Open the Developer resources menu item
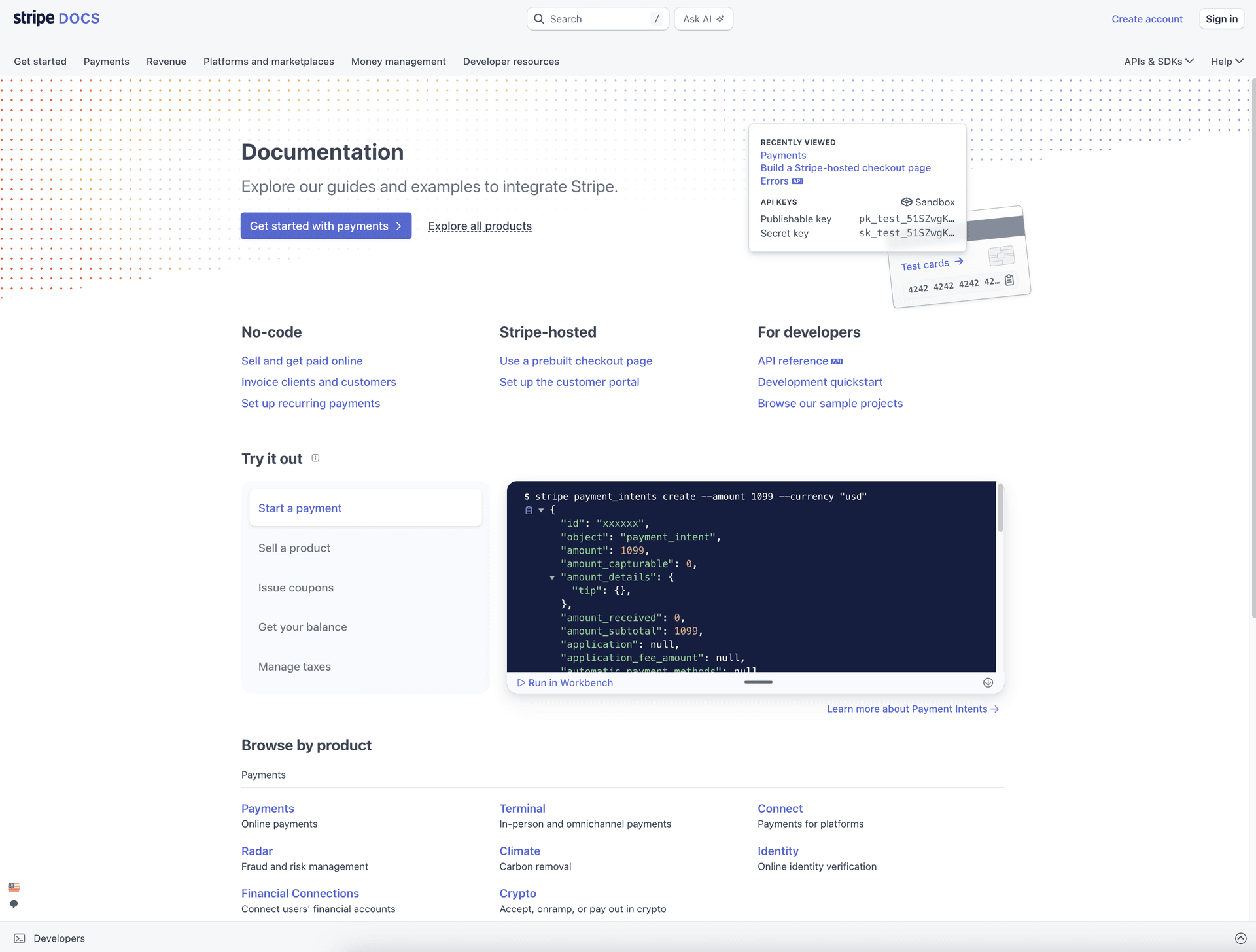Viewport: 1256px width, 952px height. point(511,62)
